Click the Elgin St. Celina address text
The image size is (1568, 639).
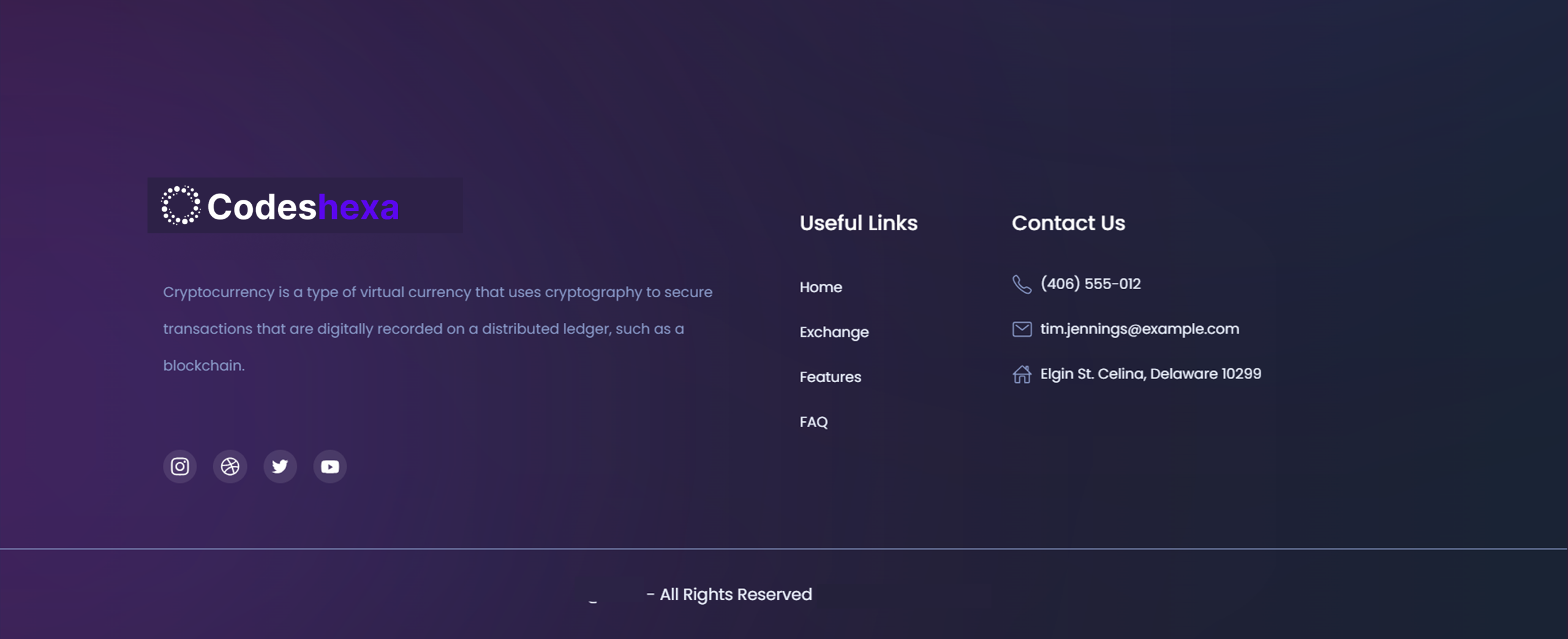(x=1150, y=374)
